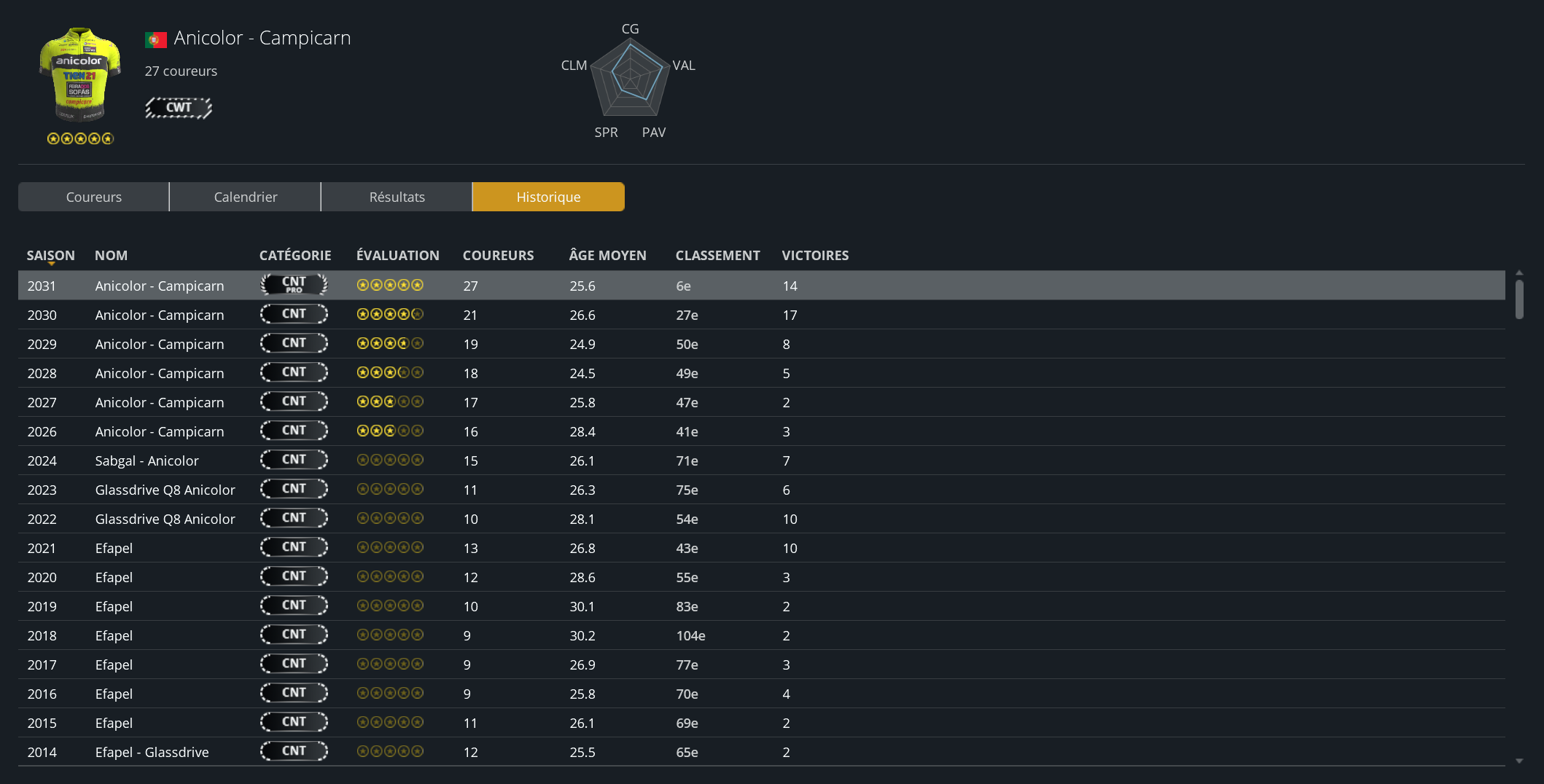Click the 2026 season star evaluation
1544x784 pixels.
pos(389,431)
